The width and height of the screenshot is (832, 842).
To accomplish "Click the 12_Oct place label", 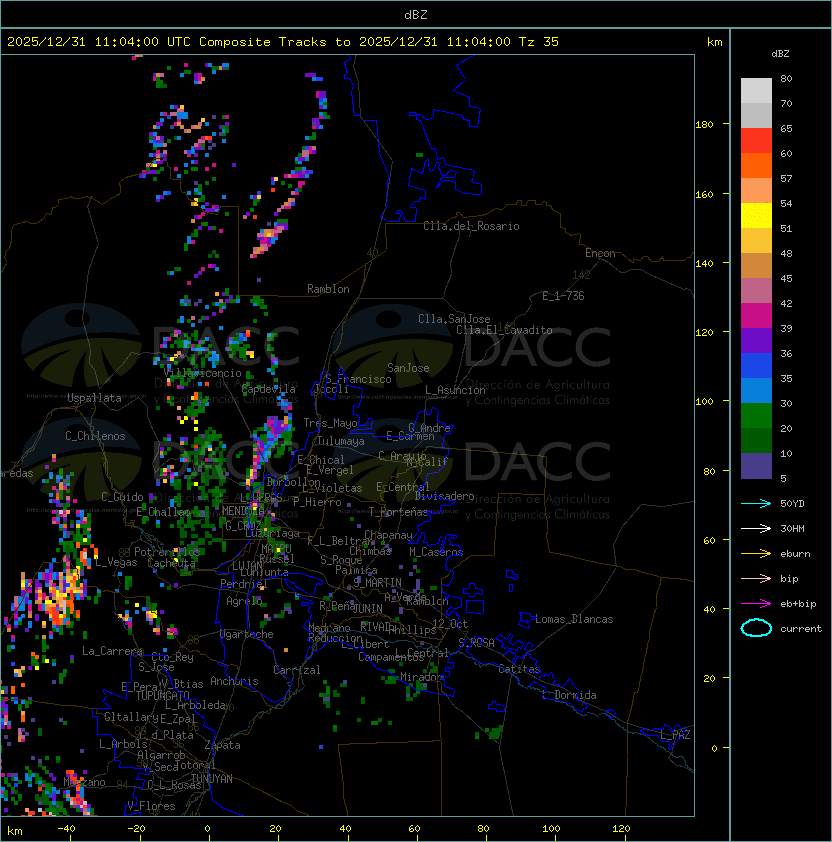I will tap(450, 624).
